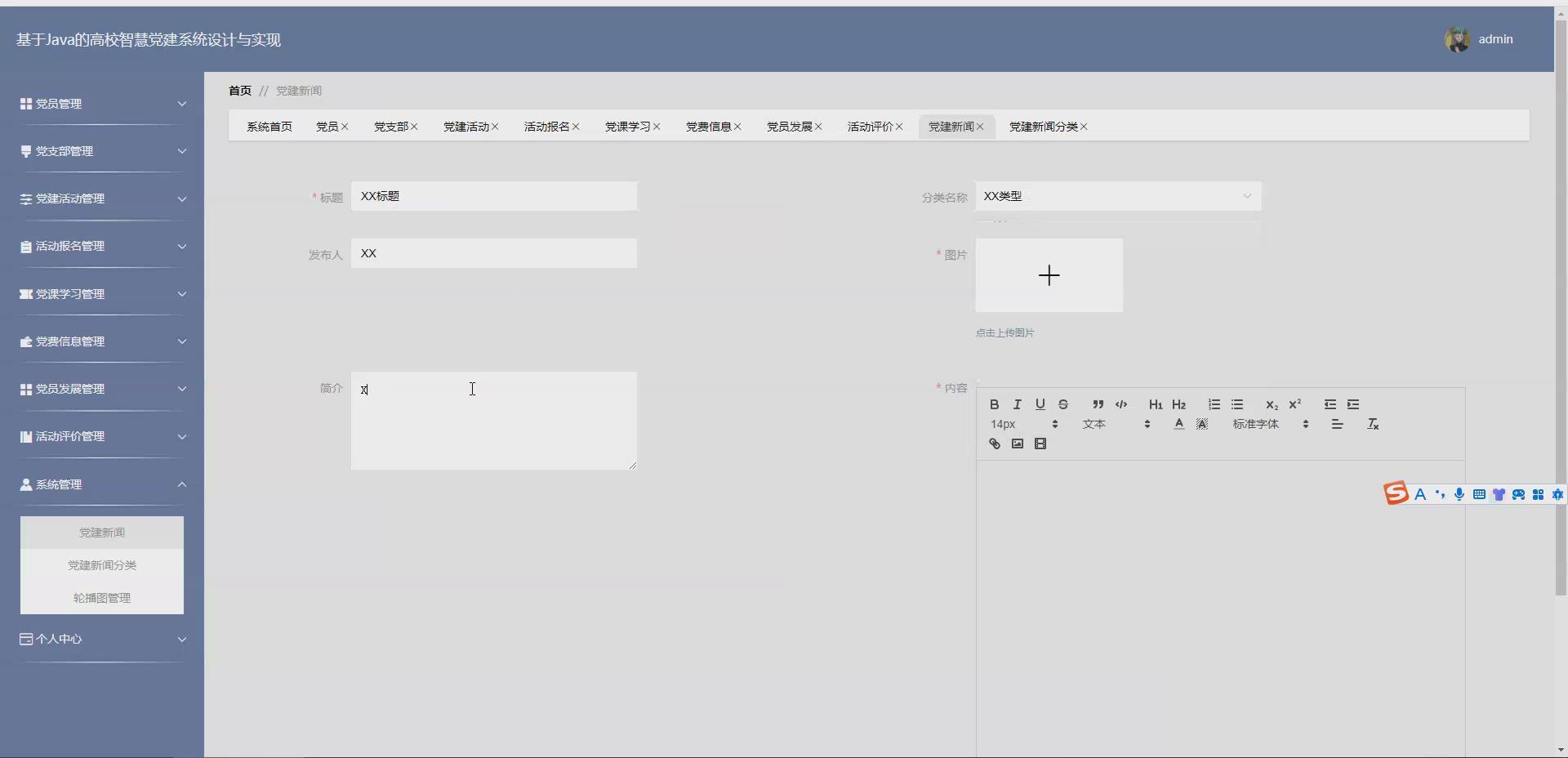Expand the 党支部管理 sidebar menu
Screen dimensions: 1568x758
click(x=102, y=151)
